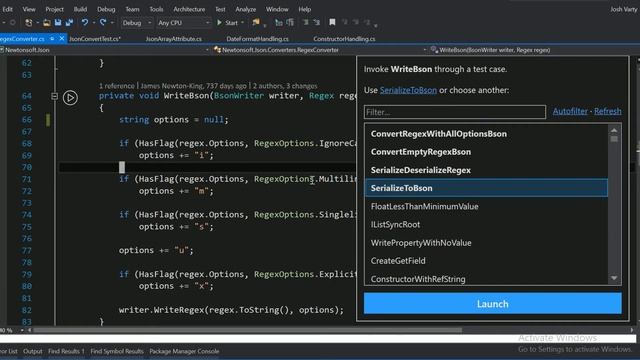Click inside the Filter text box
640x360 pixels.
coord(455,112)
